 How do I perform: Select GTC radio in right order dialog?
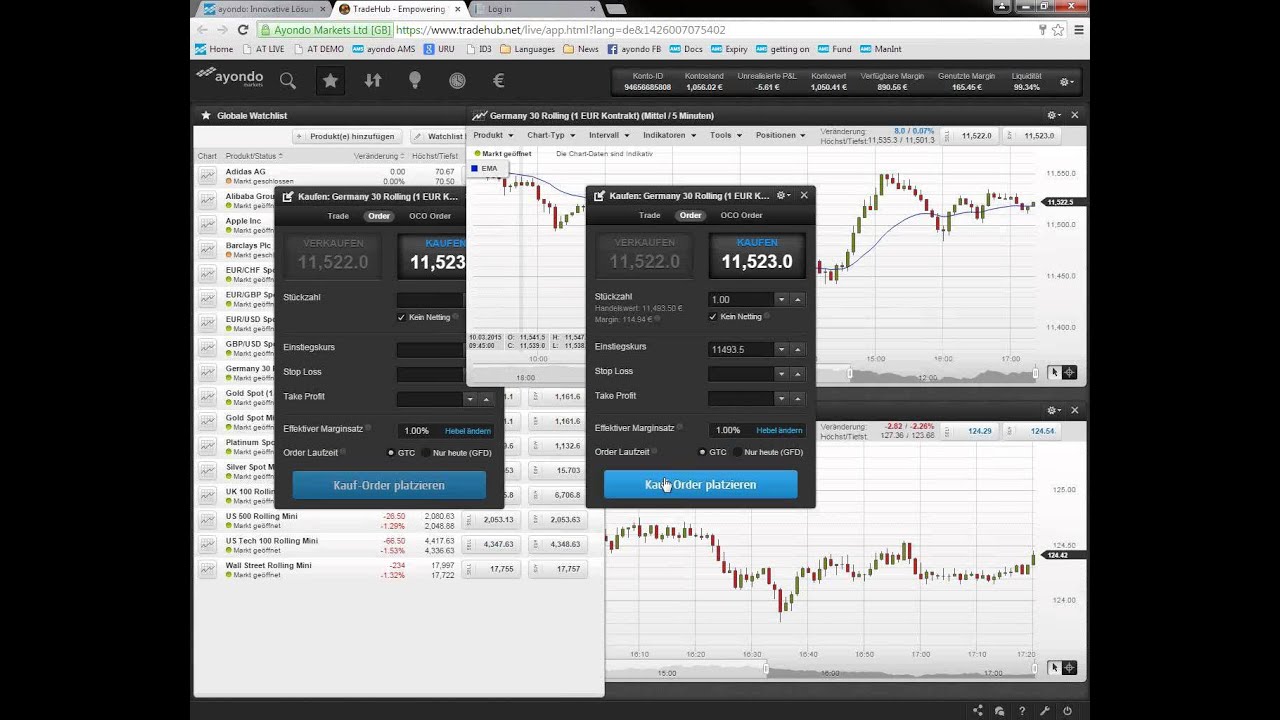(x=702, y=452)
